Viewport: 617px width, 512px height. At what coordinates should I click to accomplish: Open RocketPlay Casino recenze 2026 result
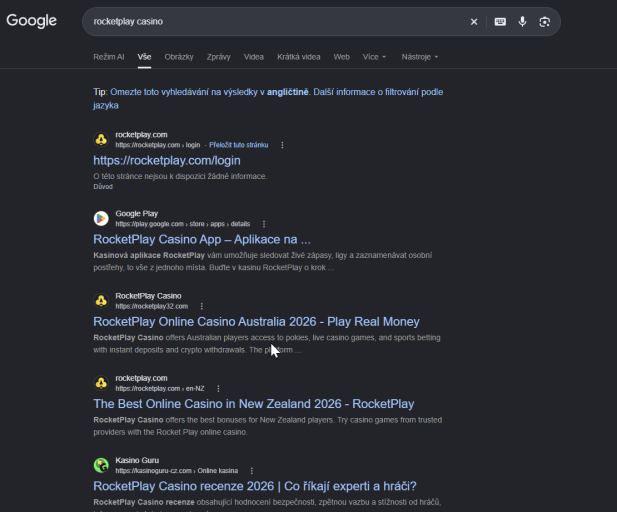[255, 486]
